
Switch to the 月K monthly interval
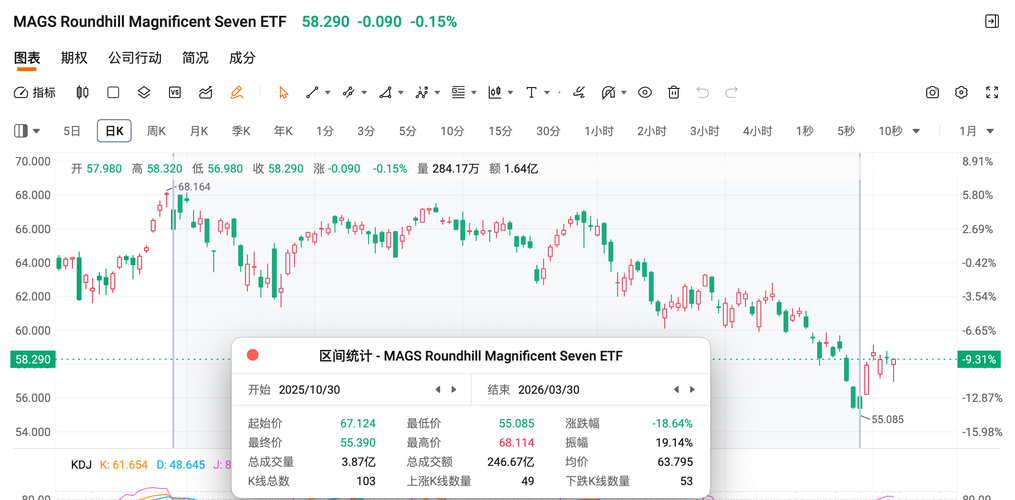pos(198,131)
